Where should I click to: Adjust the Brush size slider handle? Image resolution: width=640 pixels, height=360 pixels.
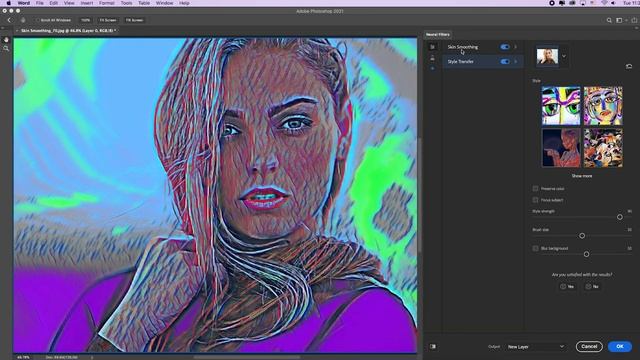click(x=582, y=236)
